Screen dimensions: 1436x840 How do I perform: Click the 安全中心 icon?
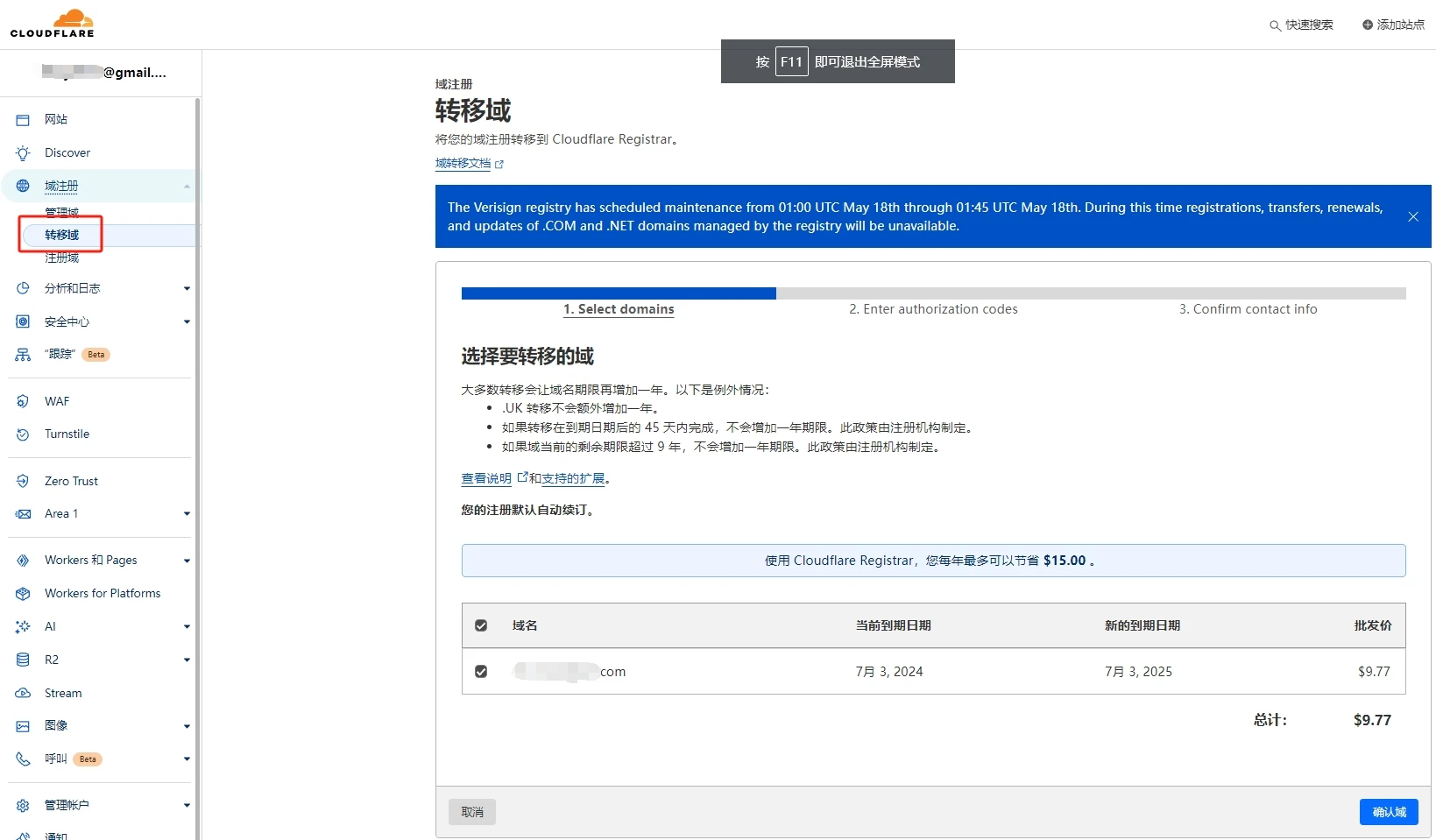click(x=23, y=321)
